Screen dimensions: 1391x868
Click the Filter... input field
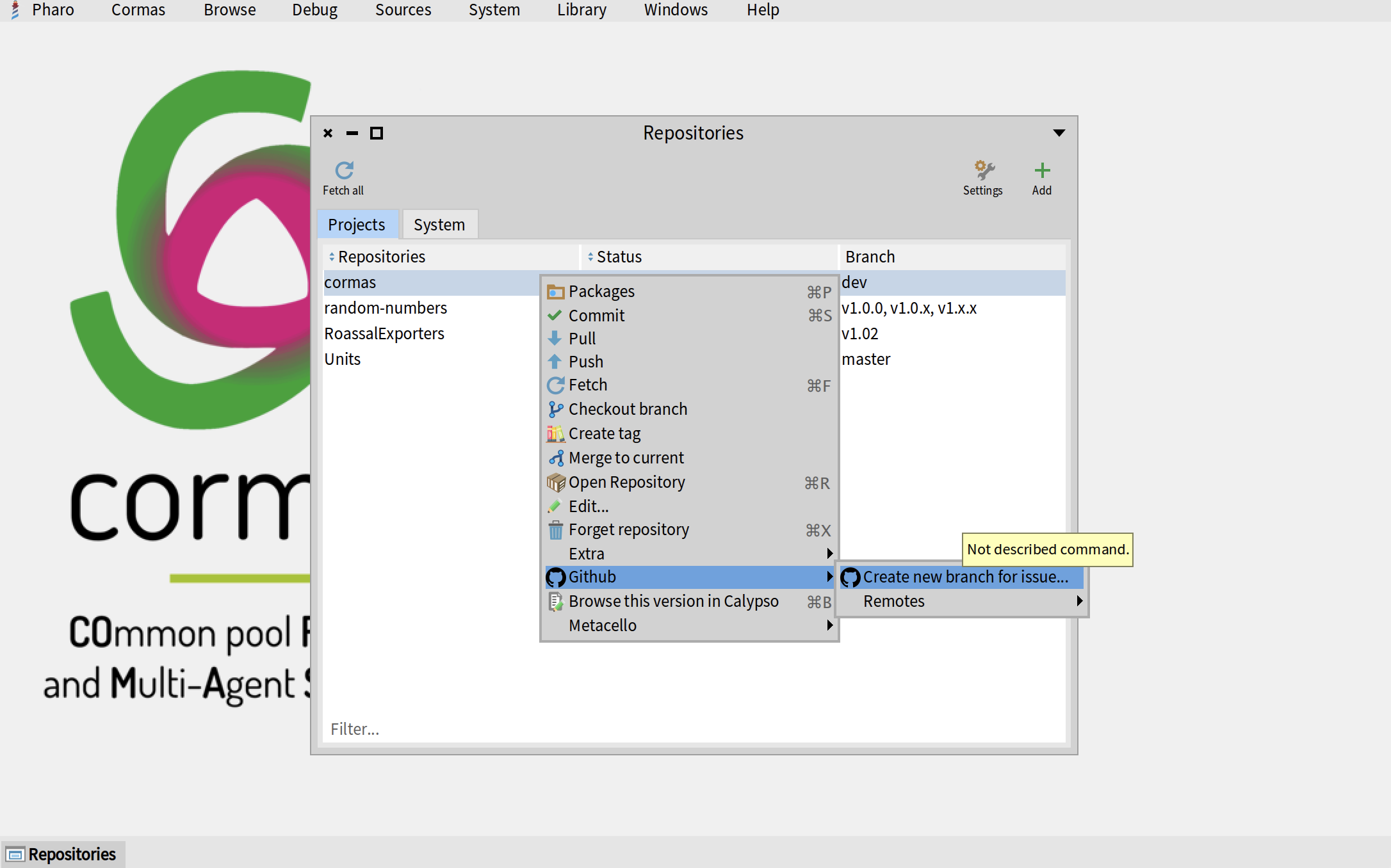(692, 729)
